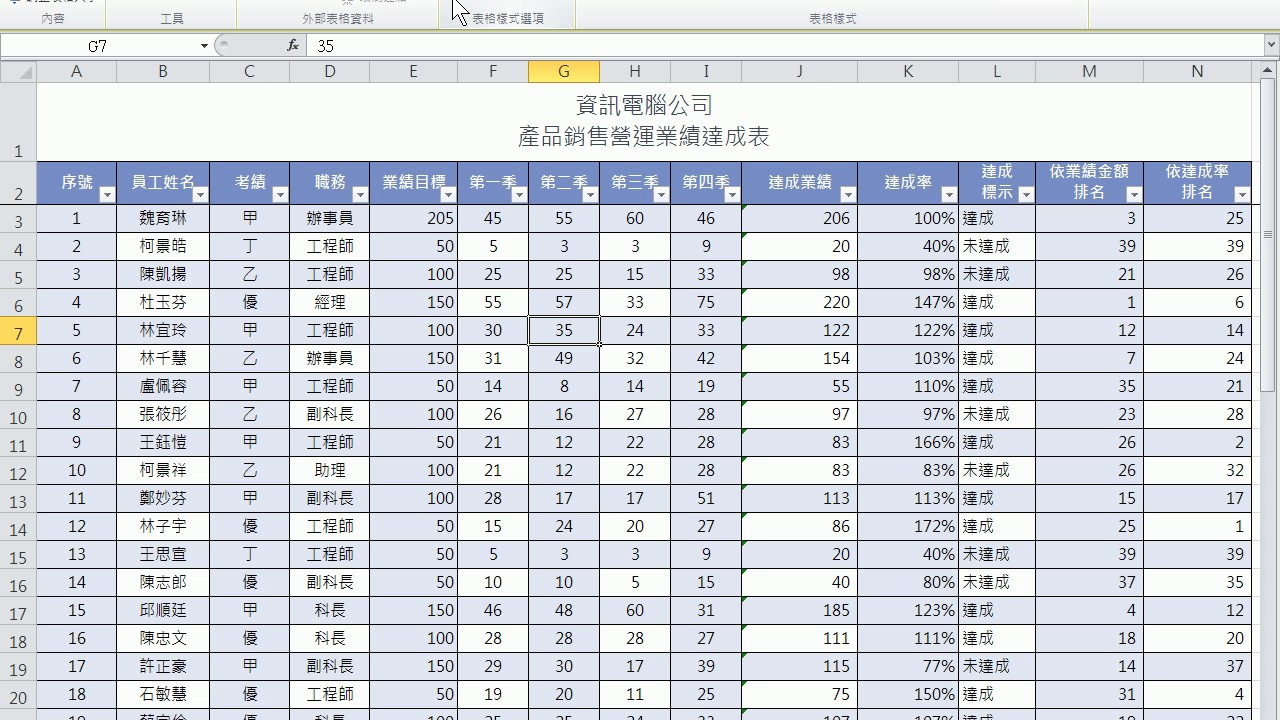Open the Name Box dropdown arrow
The height and width of the screenshot is (720, 1280).
(204, 45)
